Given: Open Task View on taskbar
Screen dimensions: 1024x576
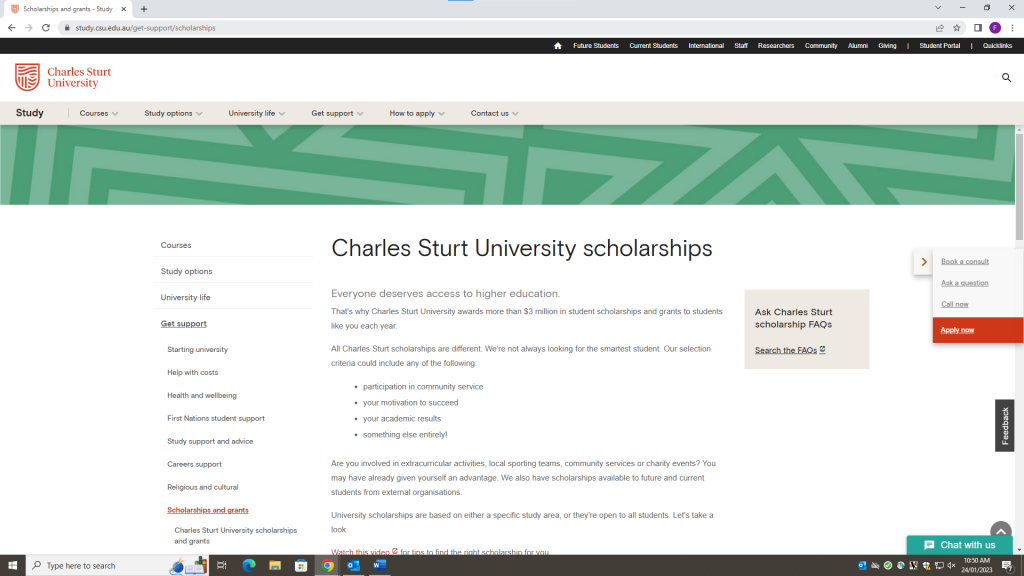Looking at the screenshot, I should pyautogui.click(x=222, y=566).
